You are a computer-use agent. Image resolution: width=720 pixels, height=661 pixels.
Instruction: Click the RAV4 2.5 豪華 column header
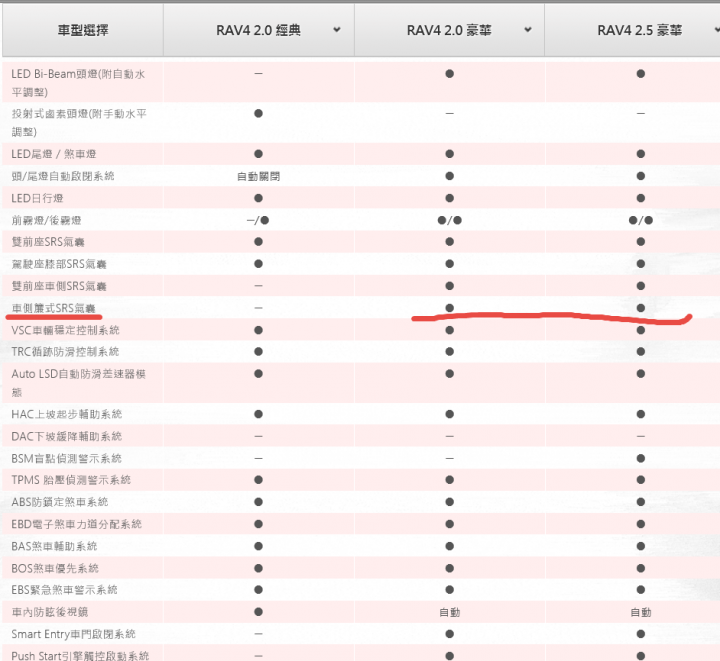point(639,30)
